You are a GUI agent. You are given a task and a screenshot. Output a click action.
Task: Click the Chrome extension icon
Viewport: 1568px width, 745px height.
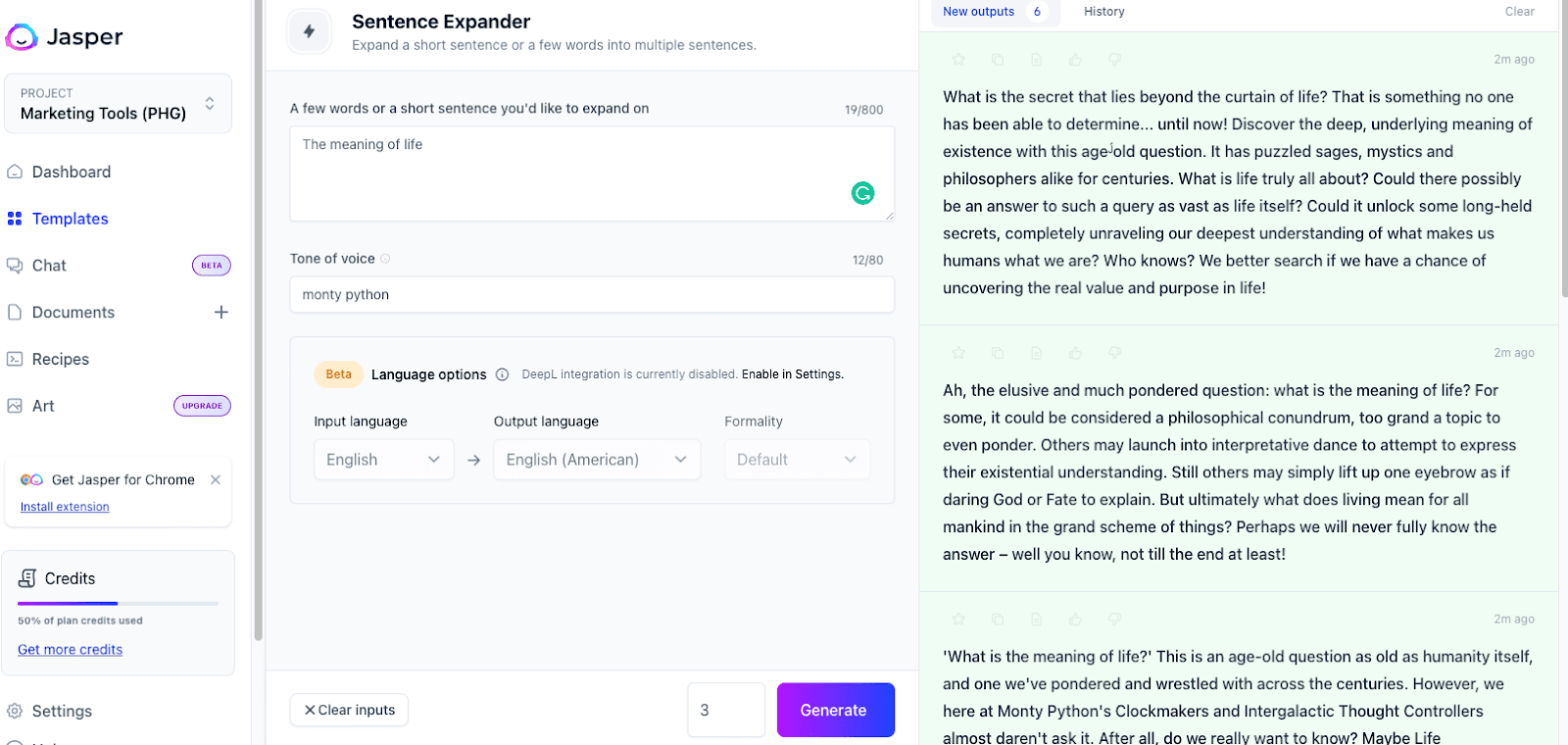31,479
